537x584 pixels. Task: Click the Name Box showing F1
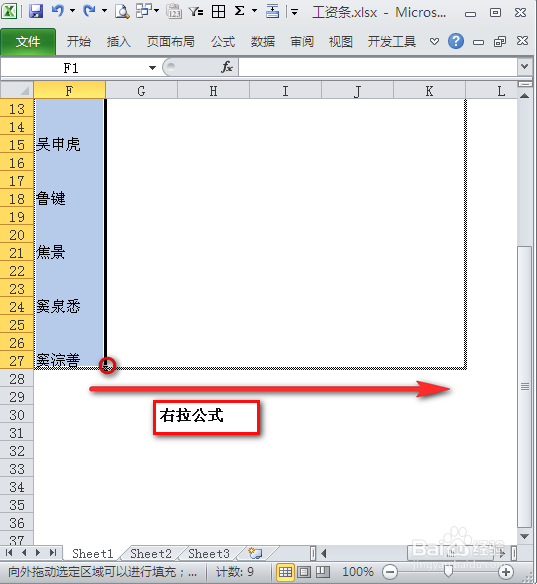pos(71,68)
